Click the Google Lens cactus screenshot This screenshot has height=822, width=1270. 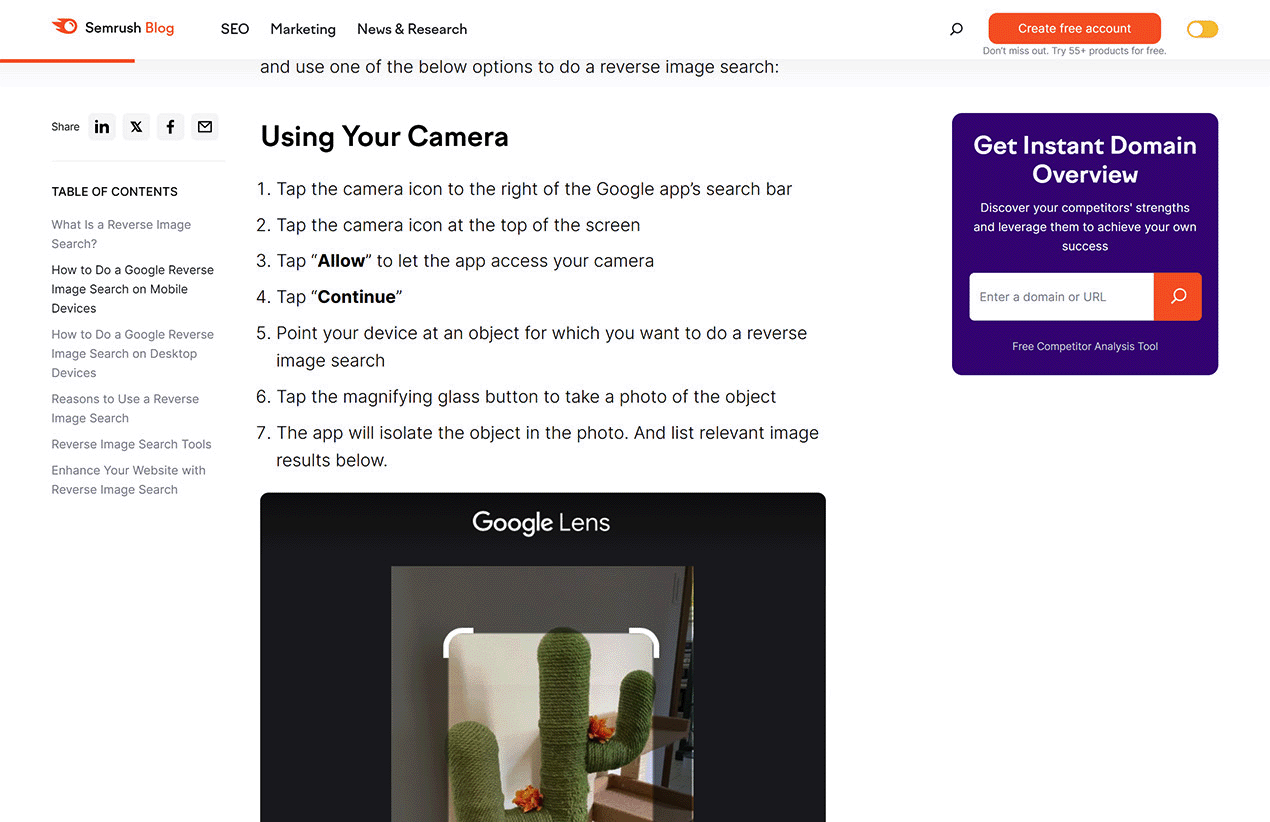(542, 658)
